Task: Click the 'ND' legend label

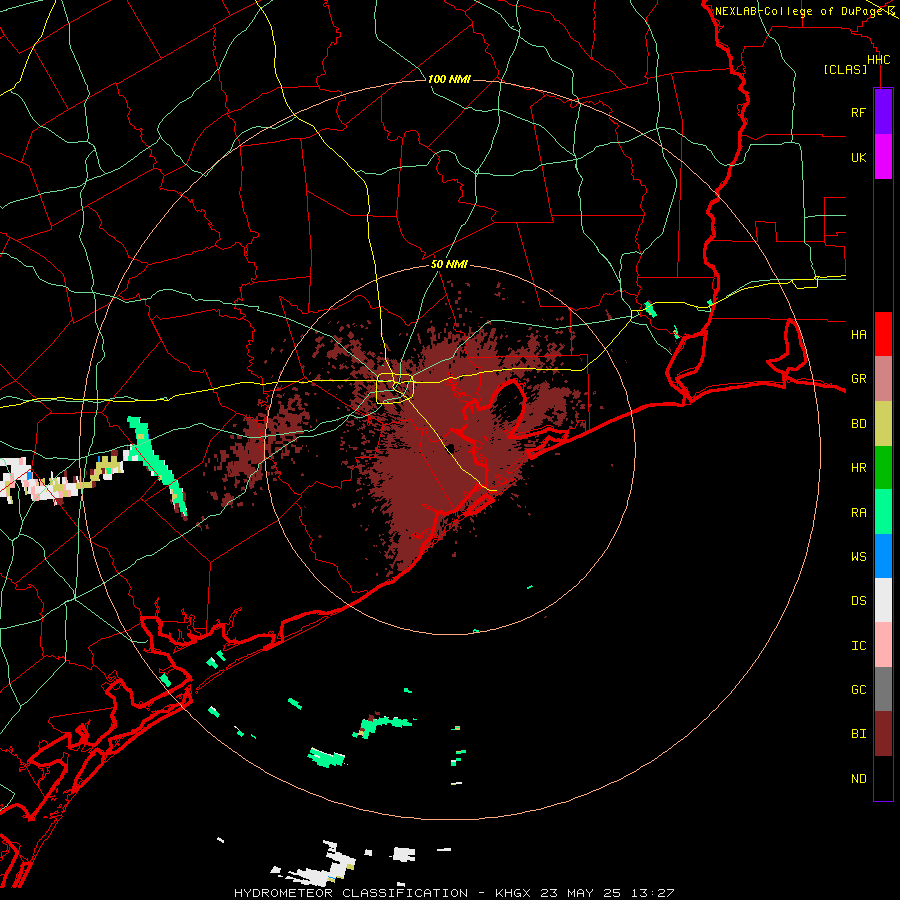Action: tap(858, 778)
